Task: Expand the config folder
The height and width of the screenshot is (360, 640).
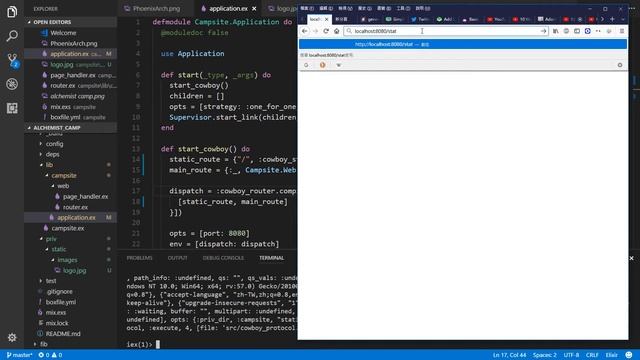Action: click(x=54, y=144)
